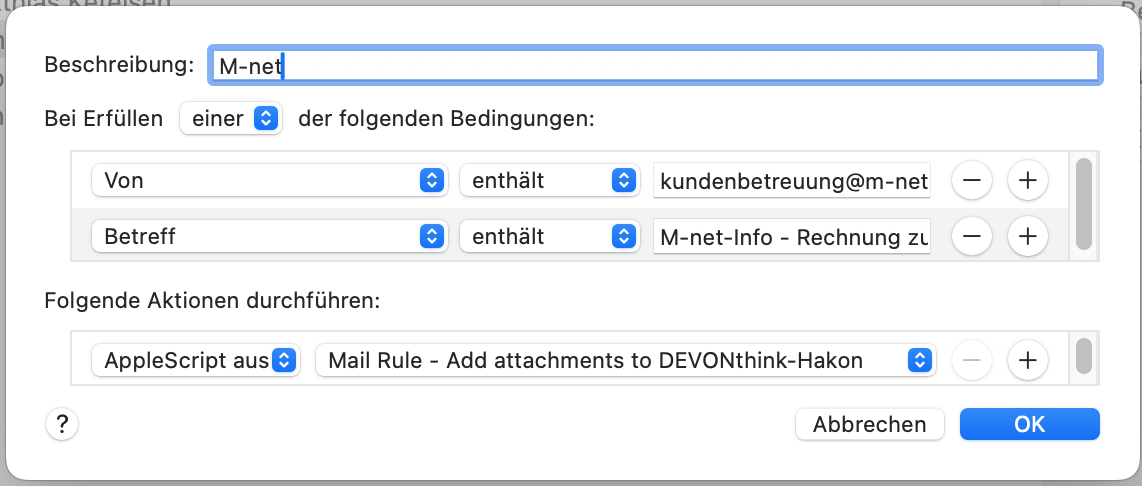1142x486 pixels.
Task: Confirm the rule with OK
Action: click(1029, 424)
